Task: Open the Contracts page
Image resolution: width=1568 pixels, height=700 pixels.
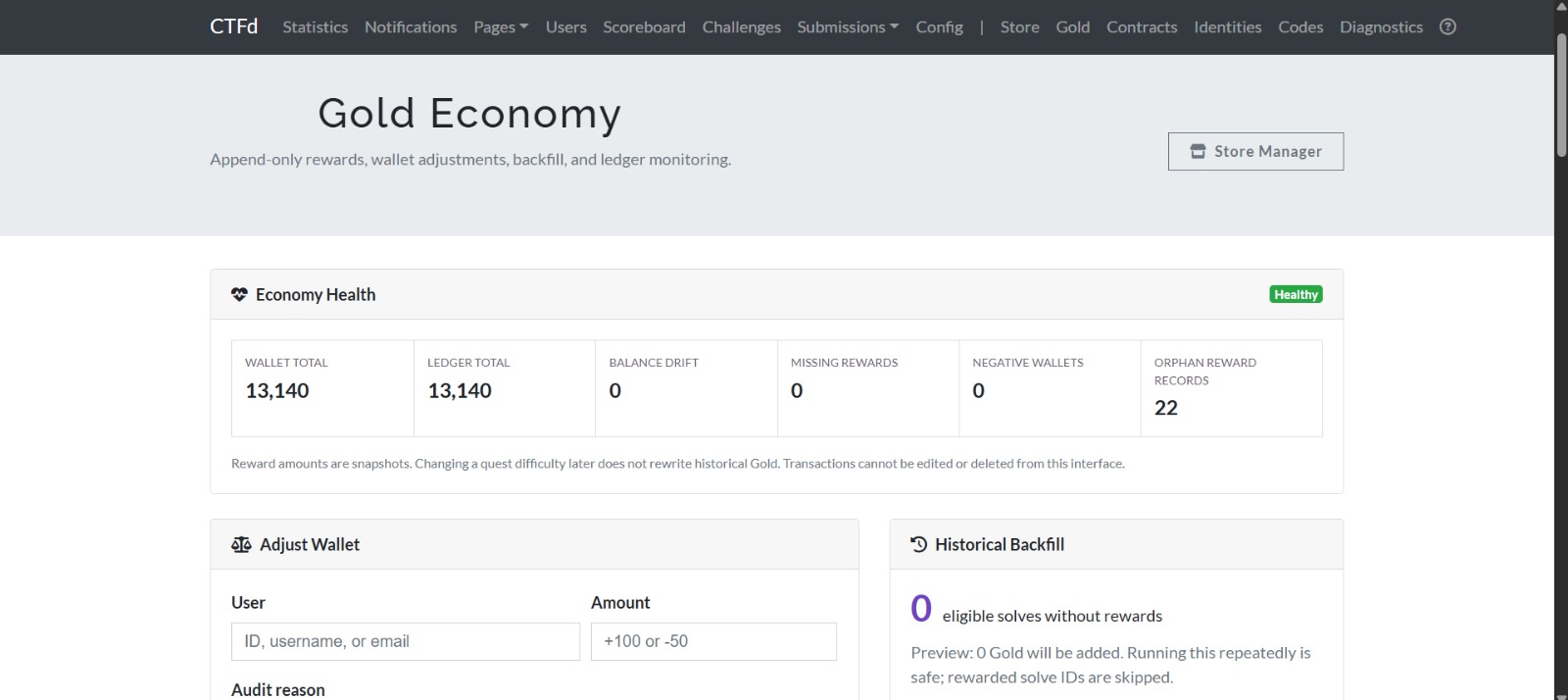Action: [x=1142, y=26]
